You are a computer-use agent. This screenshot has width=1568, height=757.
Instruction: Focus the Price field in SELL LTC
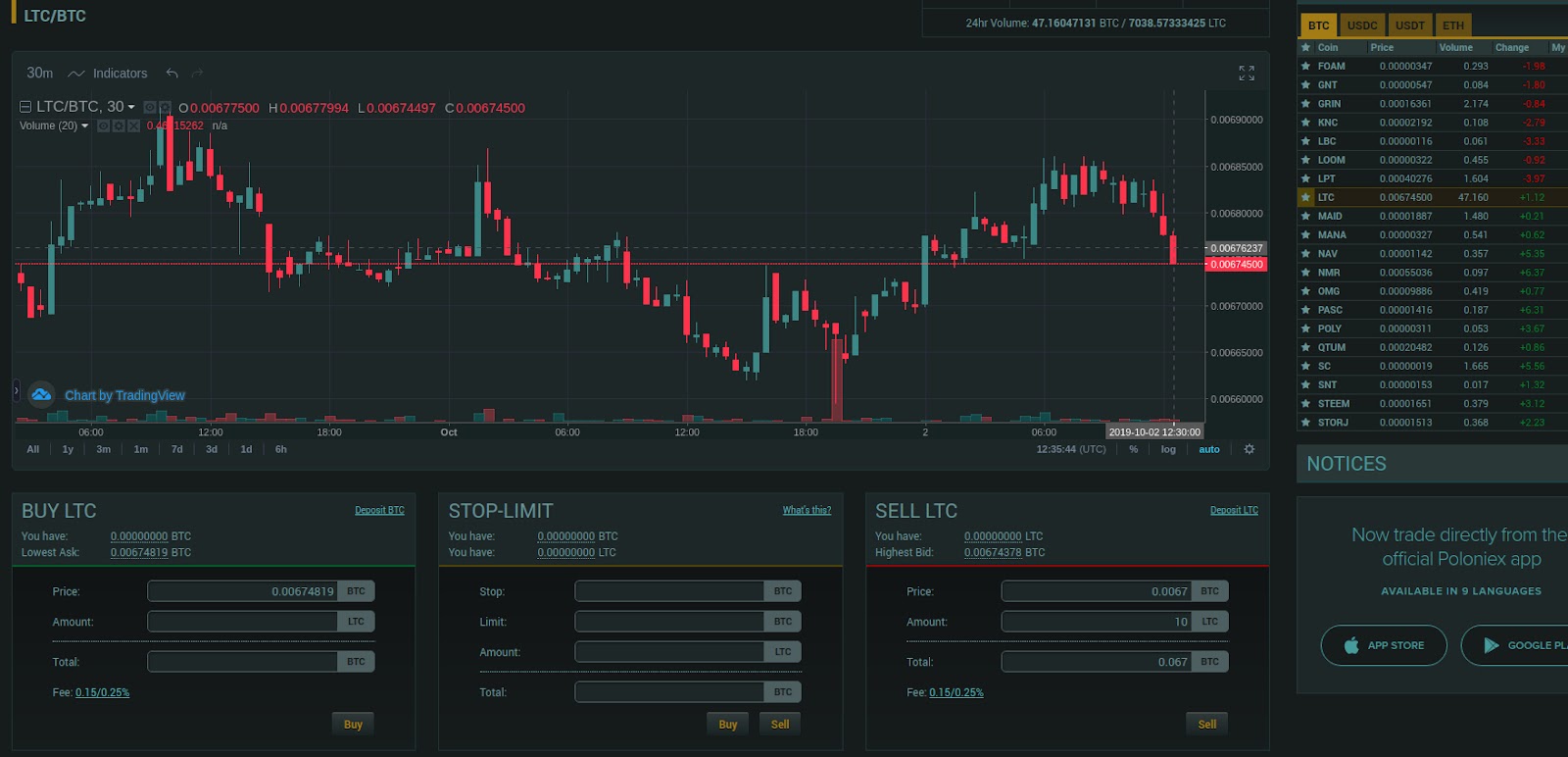coord(1097,591)
